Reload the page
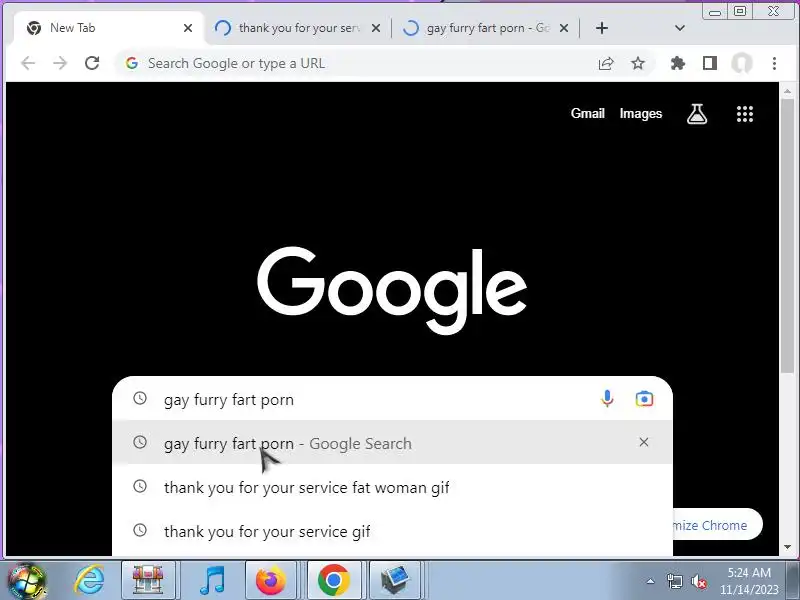This screenshot has height=600, width=800. pos(92,63)
